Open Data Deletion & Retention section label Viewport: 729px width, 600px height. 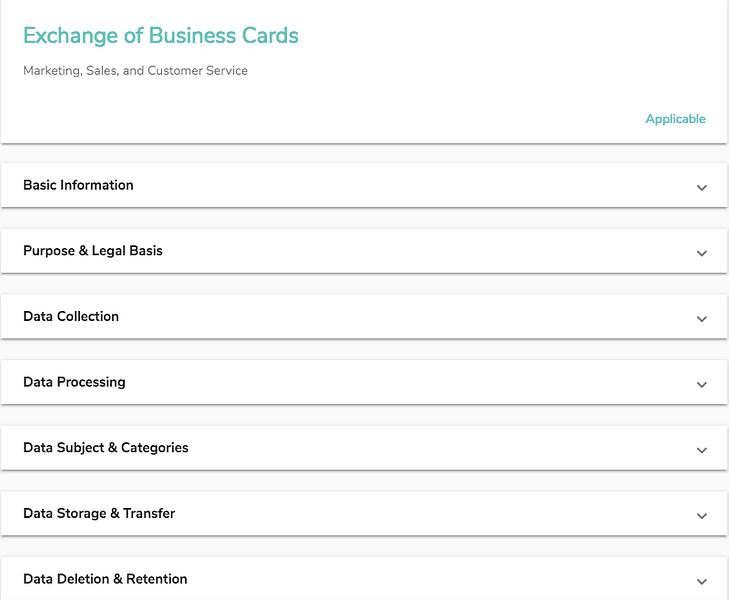pos(105,579)
